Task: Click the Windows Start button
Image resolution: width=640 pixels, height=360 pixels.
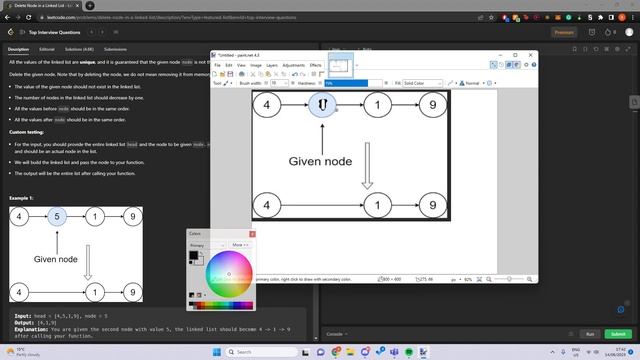Action: pos(217,352)
